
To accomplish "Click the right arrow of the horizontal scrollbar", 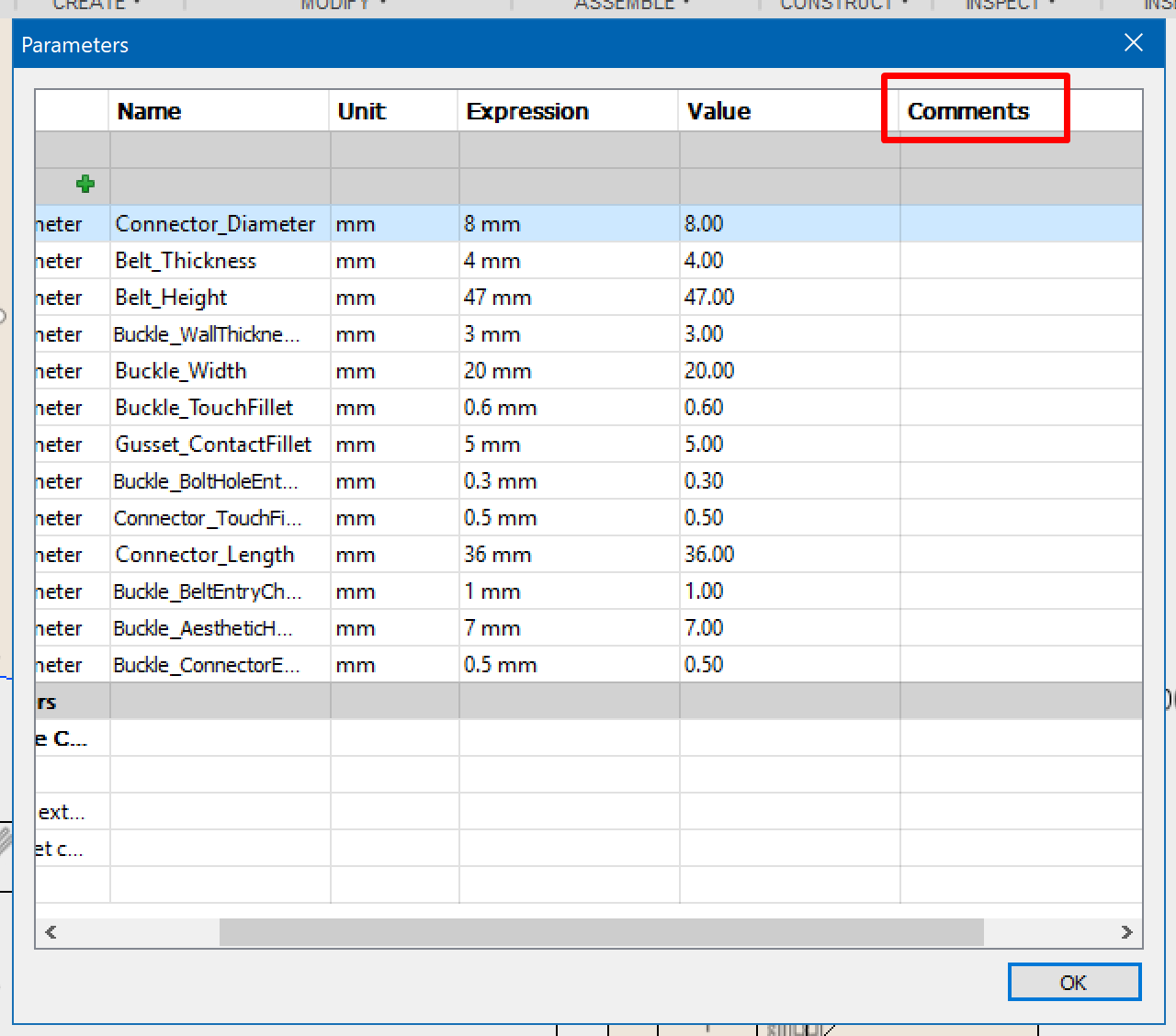I will coord(1126,932).
